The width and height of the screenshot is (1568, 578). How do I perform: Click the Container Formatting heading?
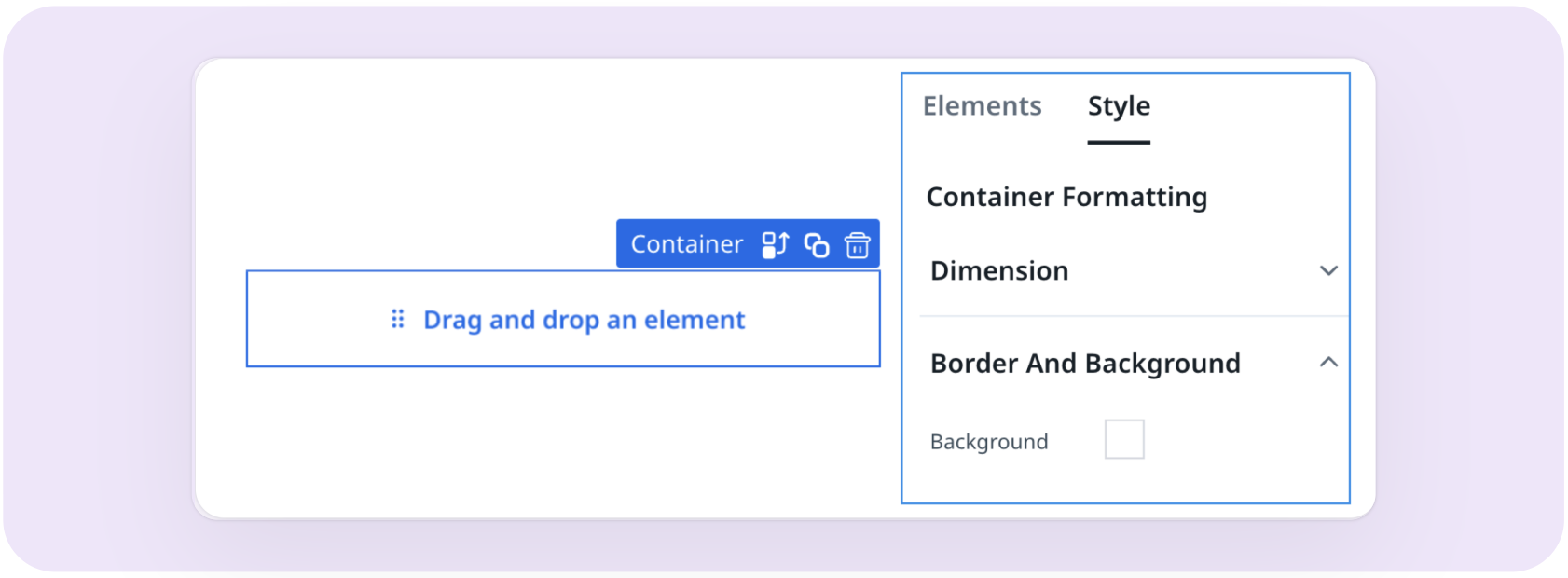1067,197
